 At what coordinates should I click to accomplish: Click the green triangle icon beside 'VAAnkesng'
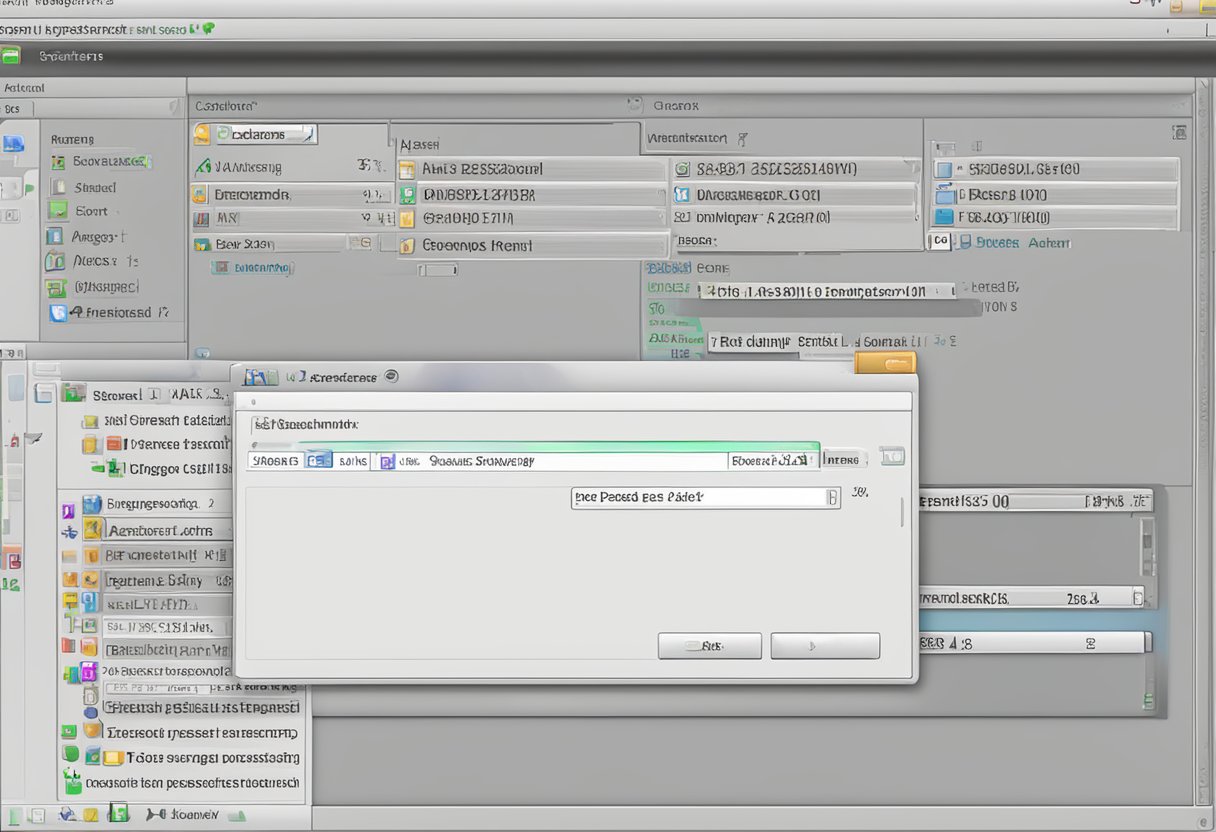click(202, 167)
